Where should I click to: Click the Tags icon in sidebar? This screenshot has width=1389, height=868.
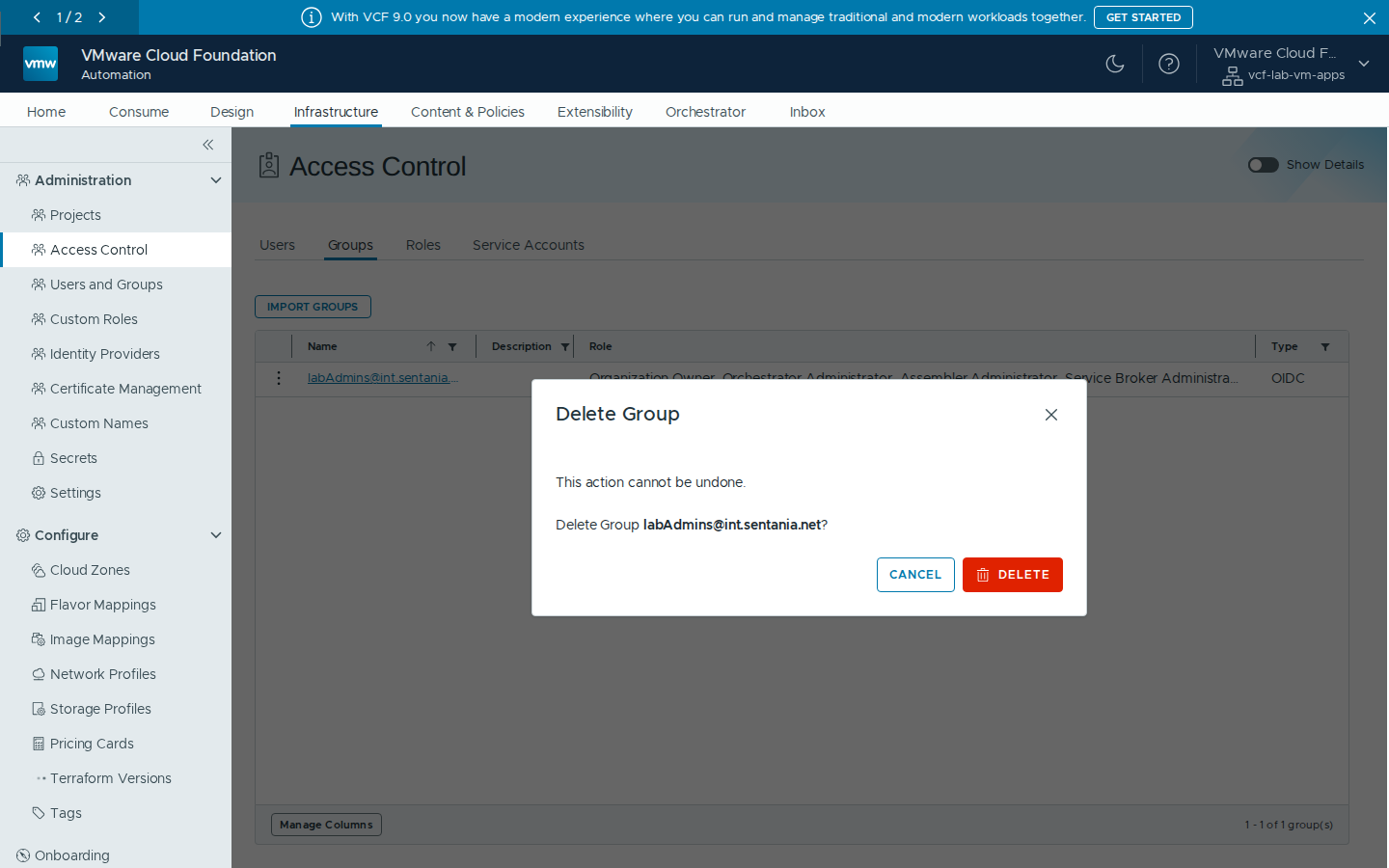(x=39, y=813)
